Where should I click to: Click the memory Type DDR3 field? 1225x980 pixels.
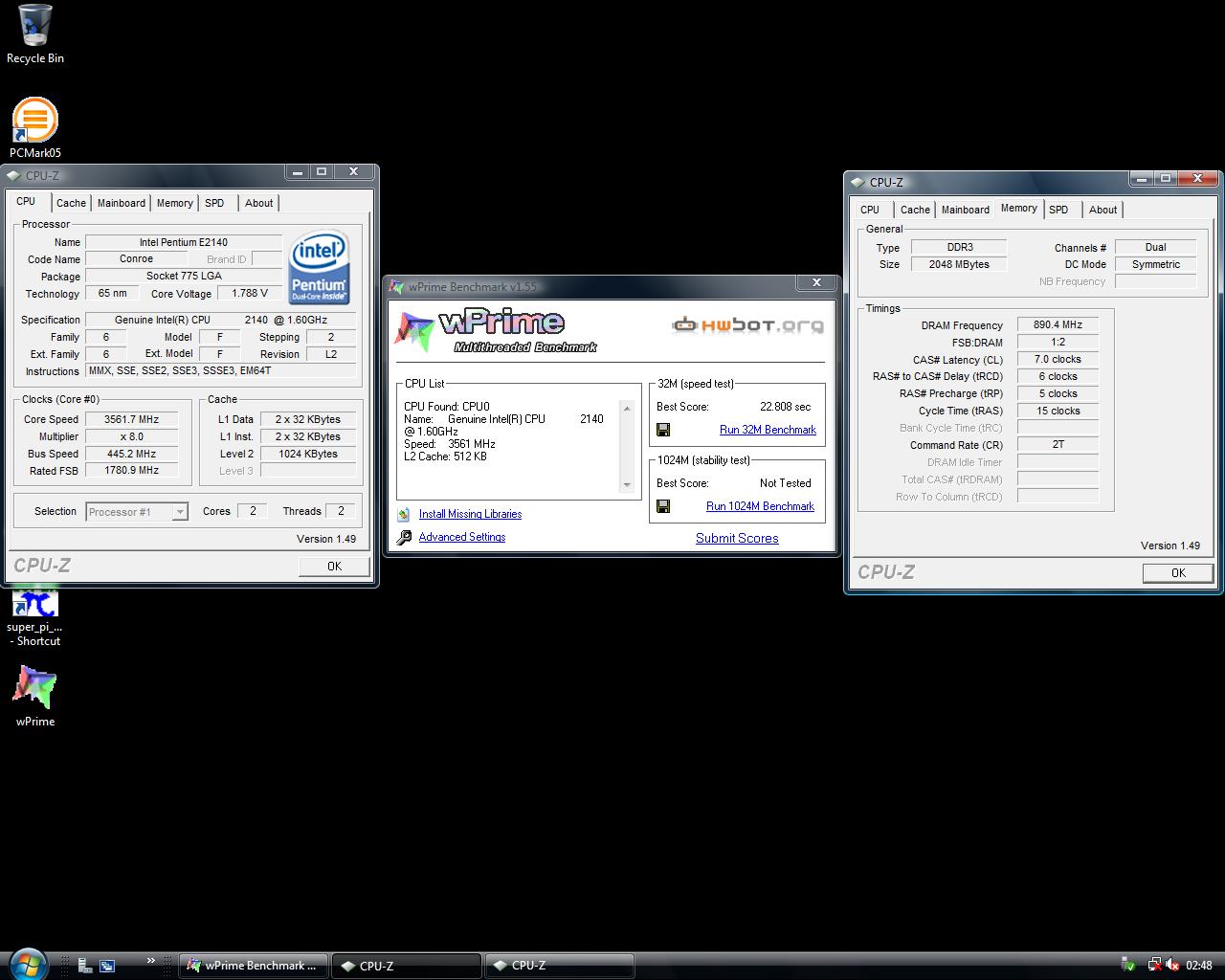(958, 247)
